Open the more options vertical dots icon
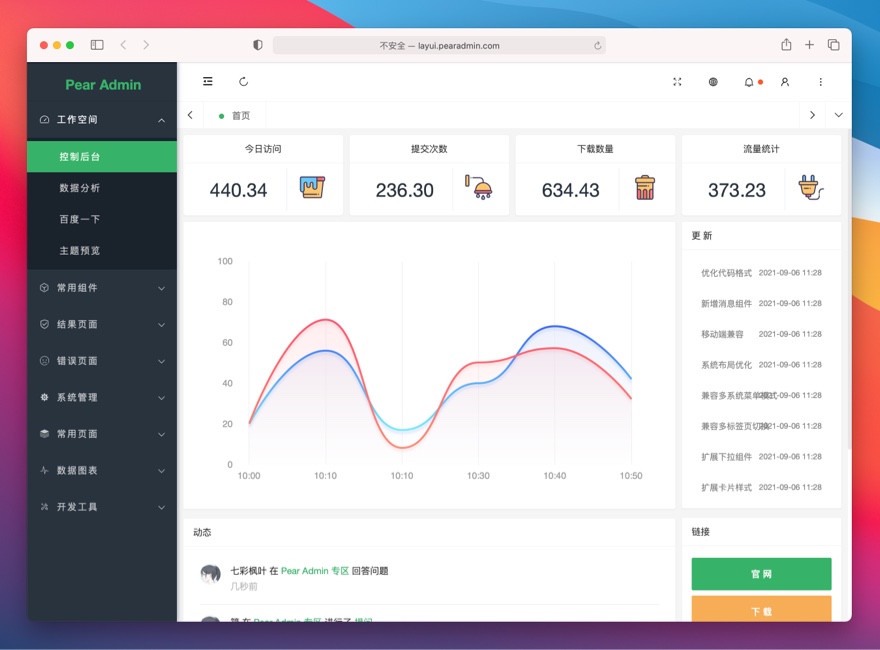The image size is (880, 650). (x=820, y=82)
